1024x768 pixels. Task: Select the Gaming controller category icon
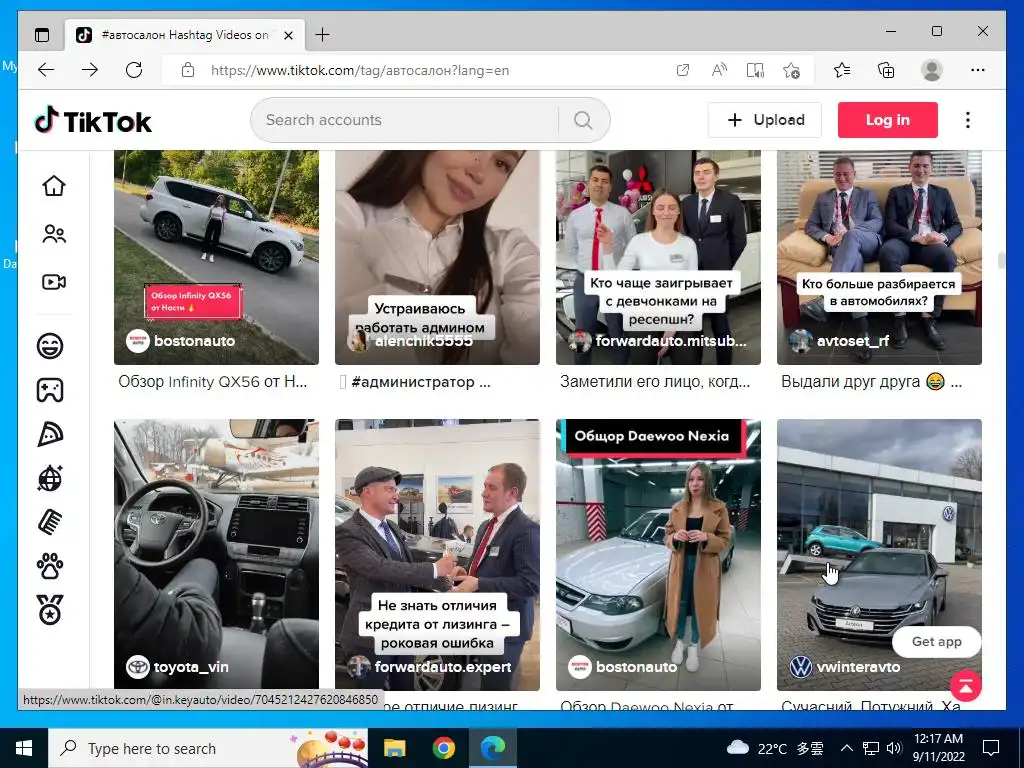coord(50,390)
